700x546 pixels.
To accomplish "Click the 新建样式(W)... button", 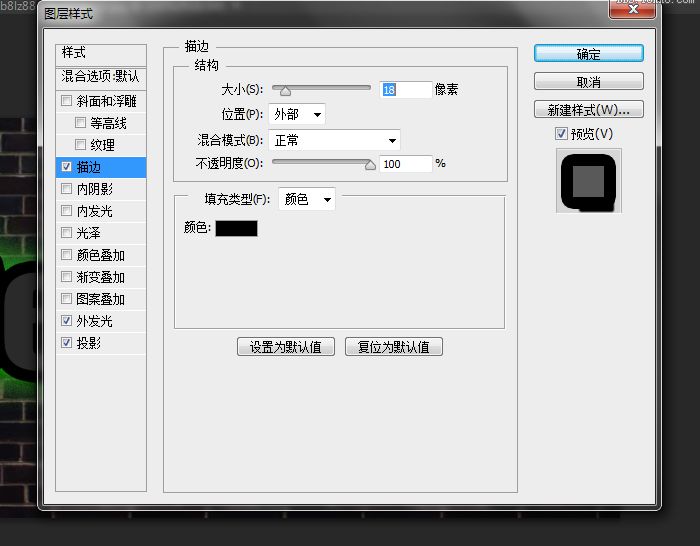I will click(x=588, y=109).
